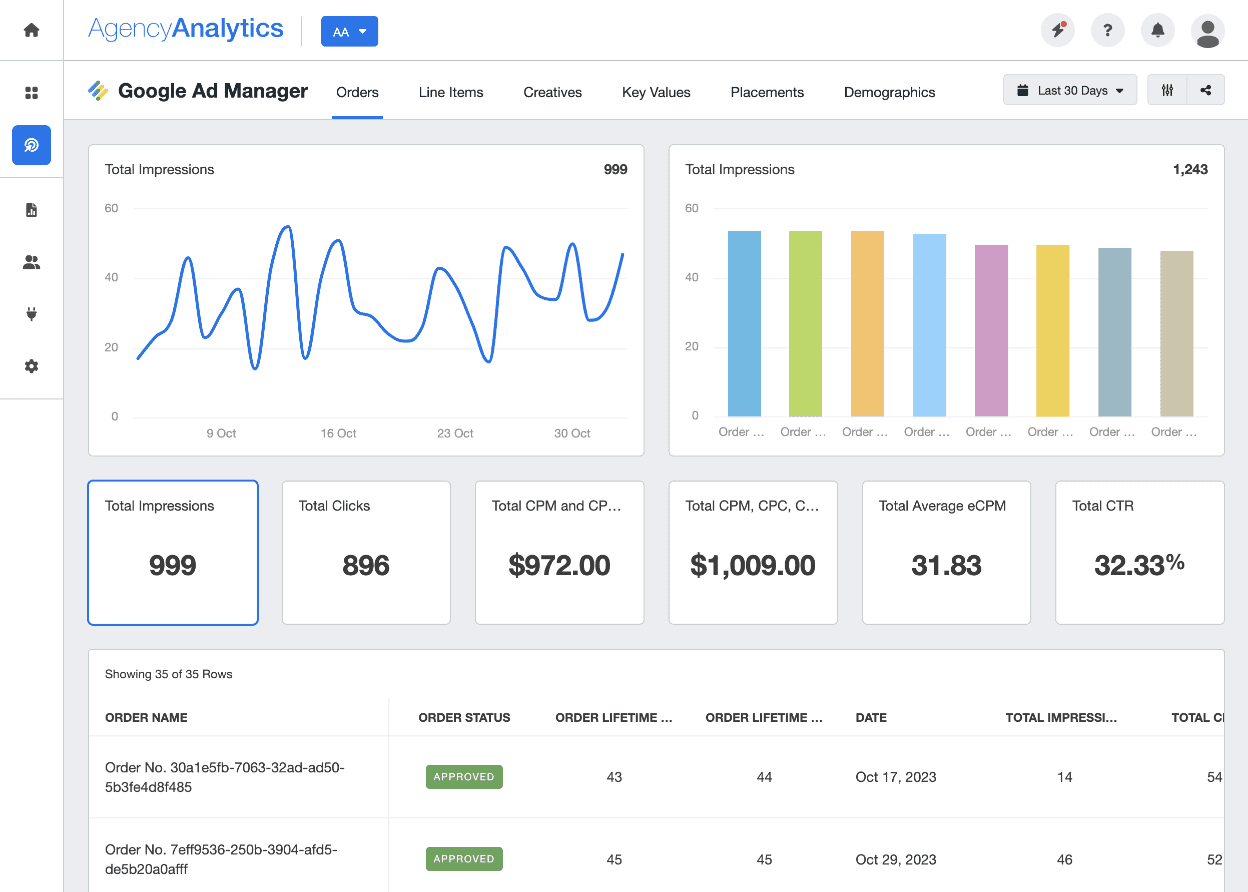
Task: Sort by the Order Status column header
Action: 464,717
